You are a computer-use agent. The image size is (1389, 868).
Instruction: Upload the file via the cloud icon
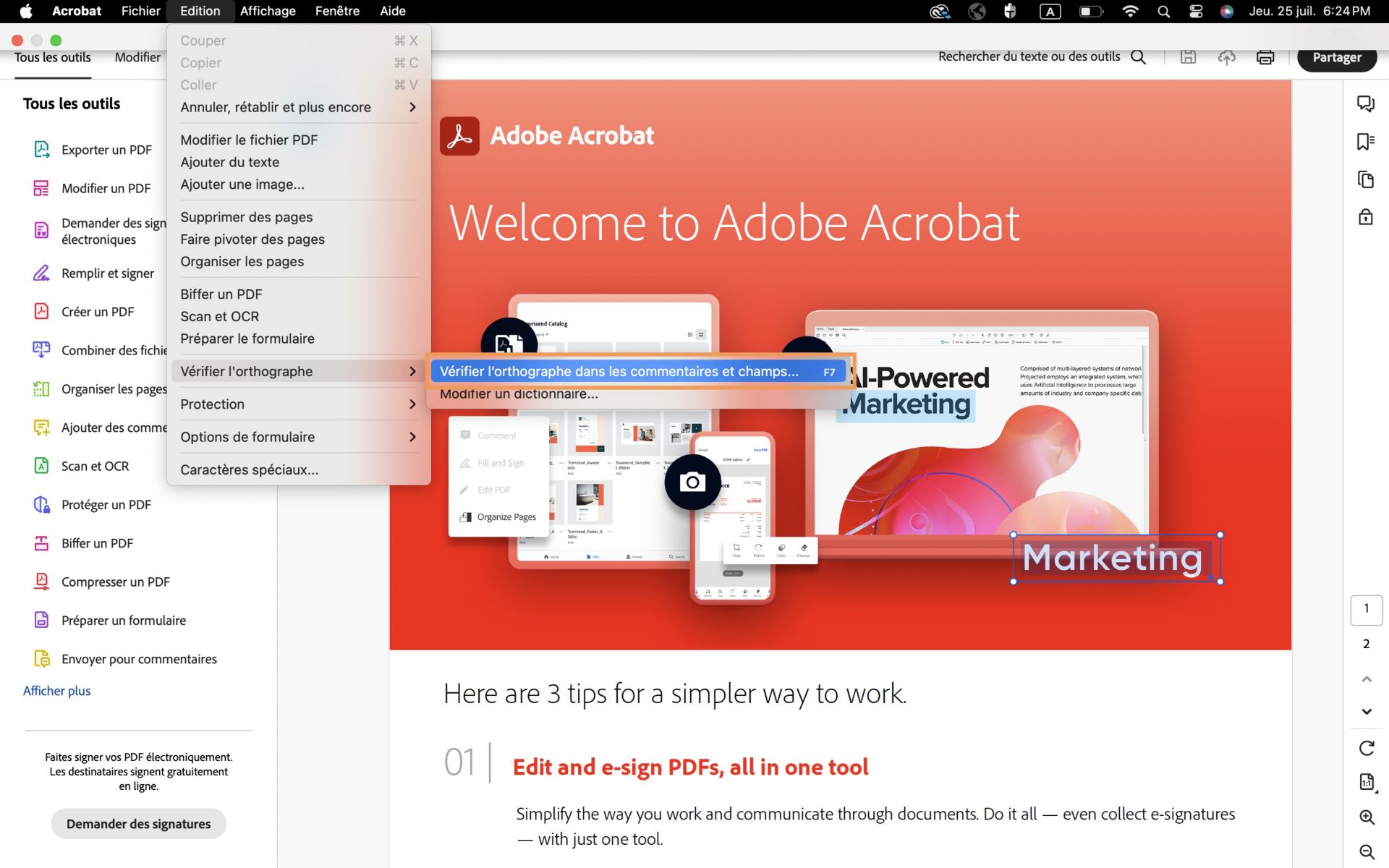coord(1226,56)
